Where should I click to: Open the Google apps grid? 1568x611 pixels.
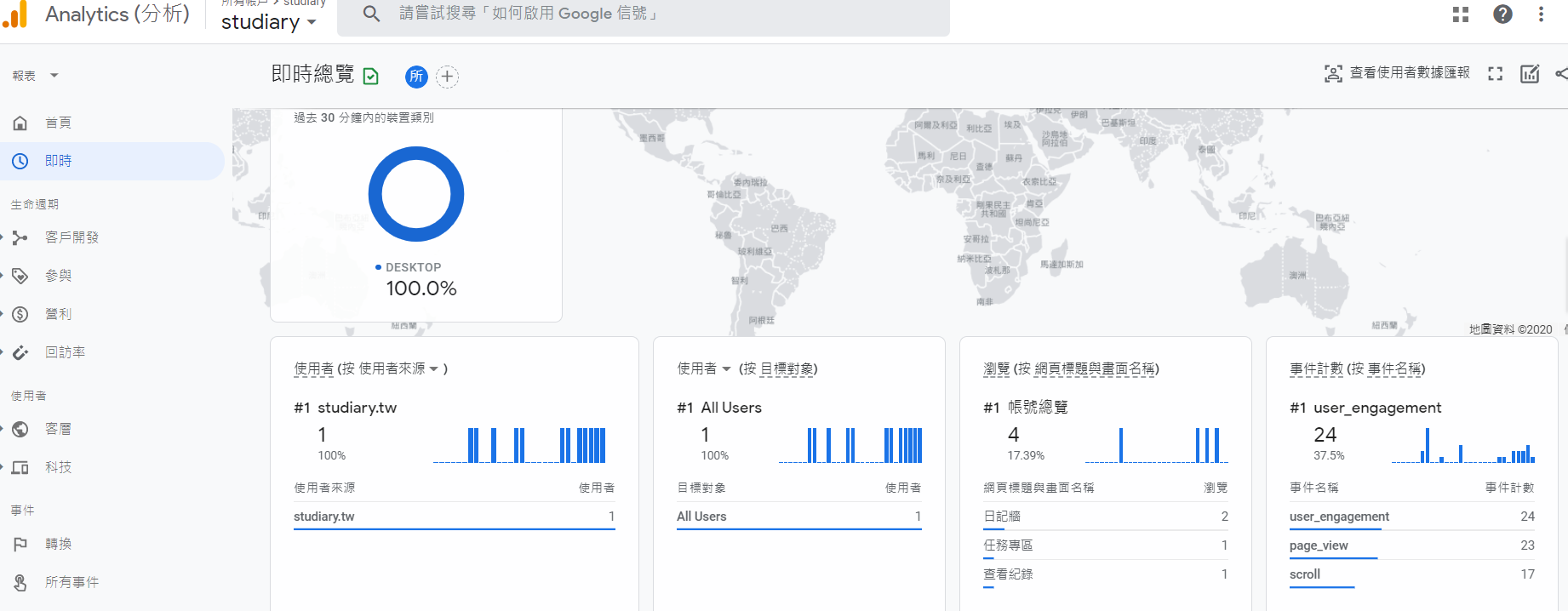[1461, 14]
